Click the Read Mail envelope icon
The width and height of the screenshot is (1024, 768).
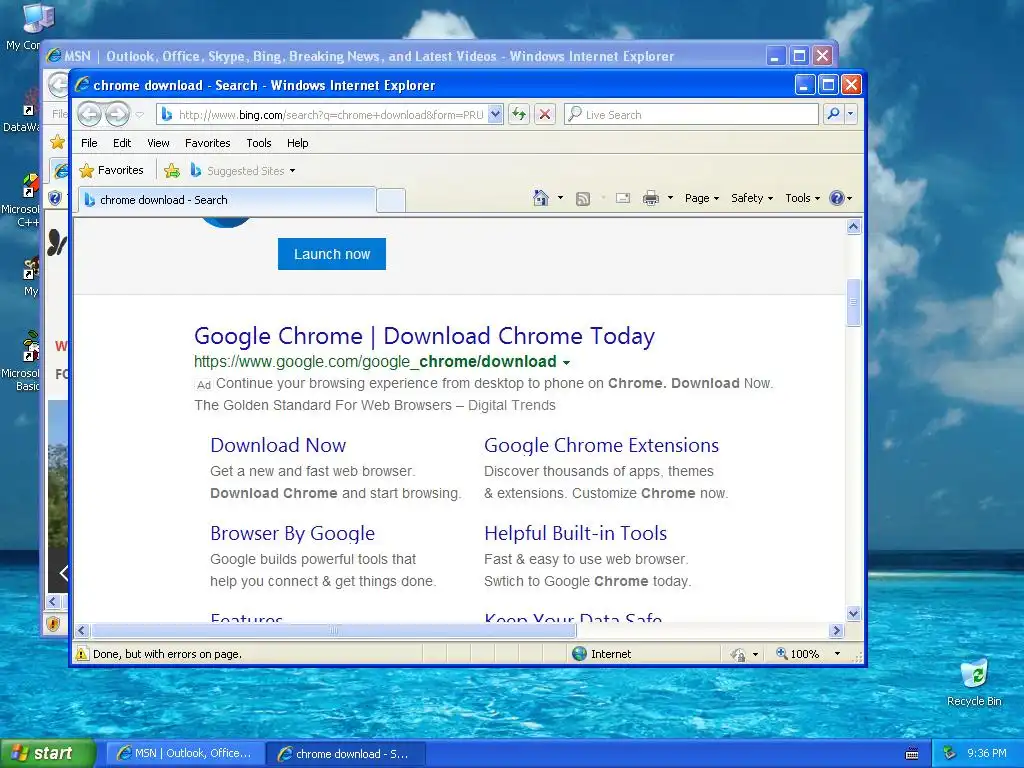click(623, 198)
